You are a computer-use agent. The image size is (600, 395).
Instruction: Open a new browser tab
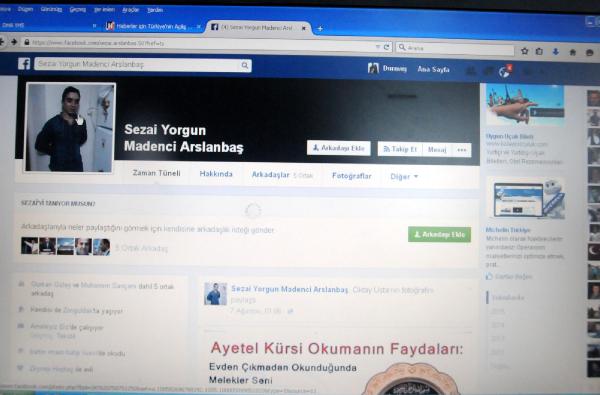[320, 28]
